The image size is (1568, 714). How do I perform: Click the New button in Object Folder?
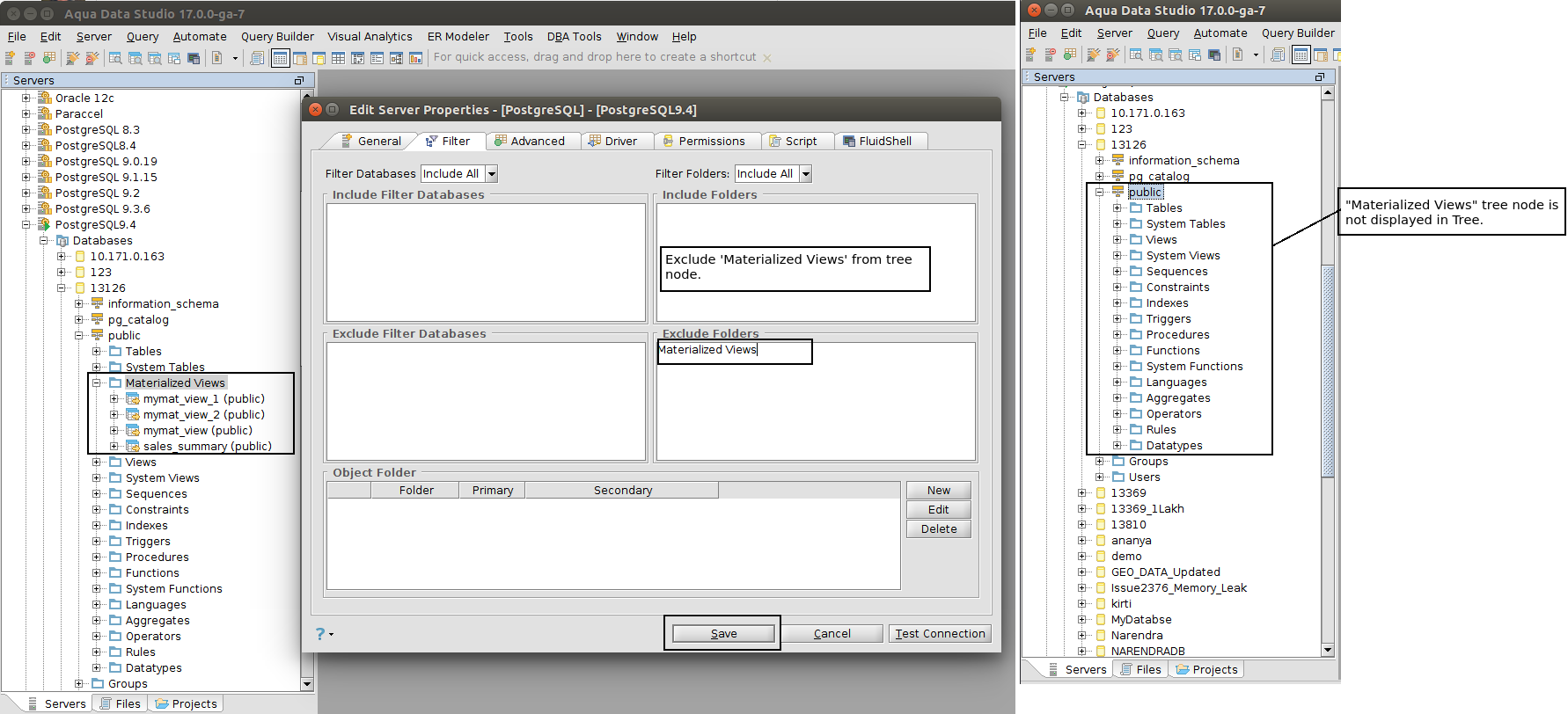(939, 491)
